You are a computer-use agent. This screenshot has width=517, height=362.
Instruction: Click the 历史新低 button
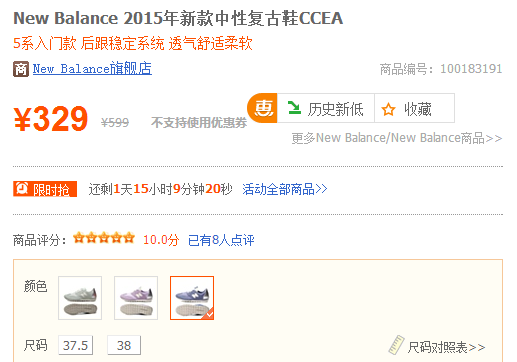click(326, 108)
